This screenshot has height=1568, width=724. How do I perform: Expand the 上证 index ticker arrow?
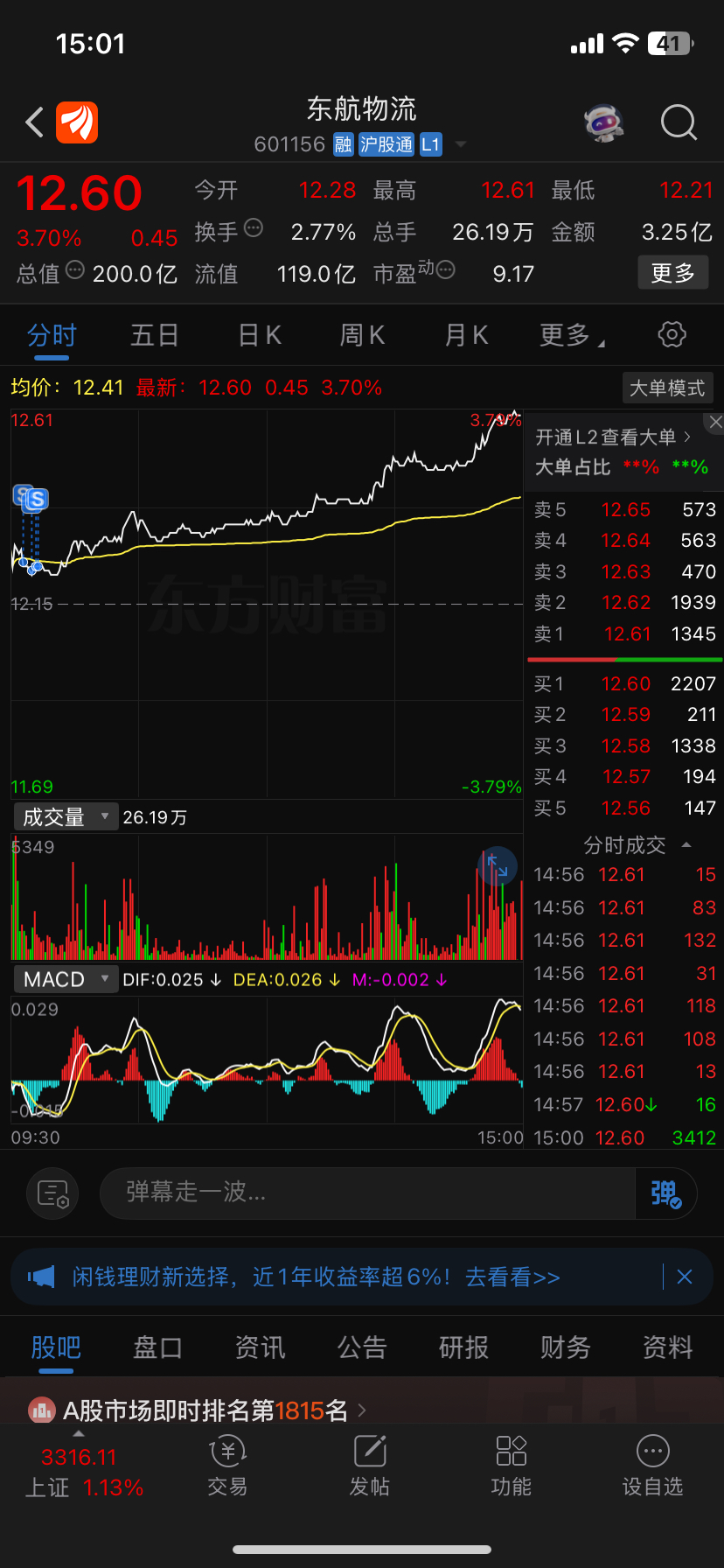coord(79,1434)
